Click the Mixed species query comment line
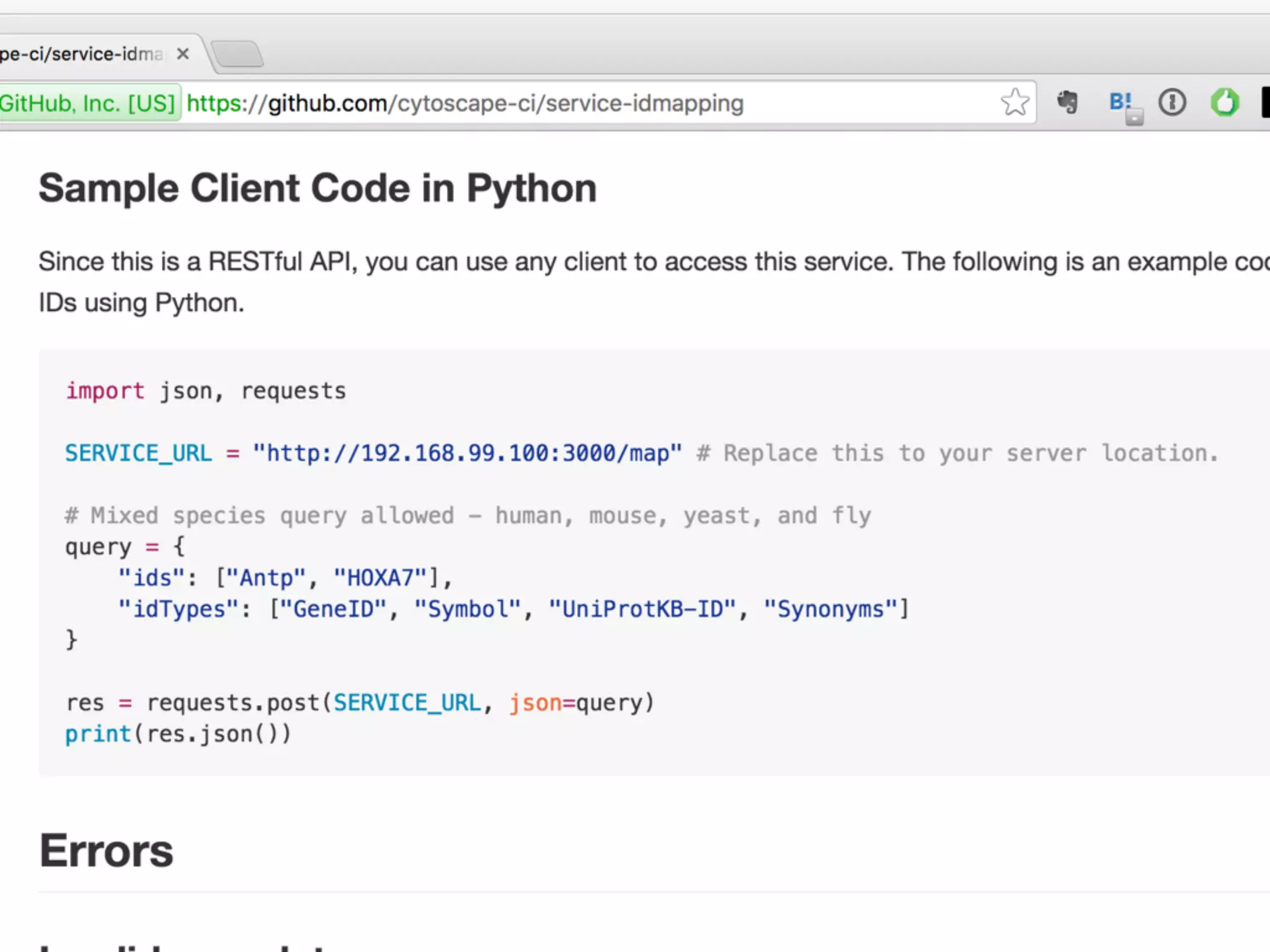 tap(468, 516)
